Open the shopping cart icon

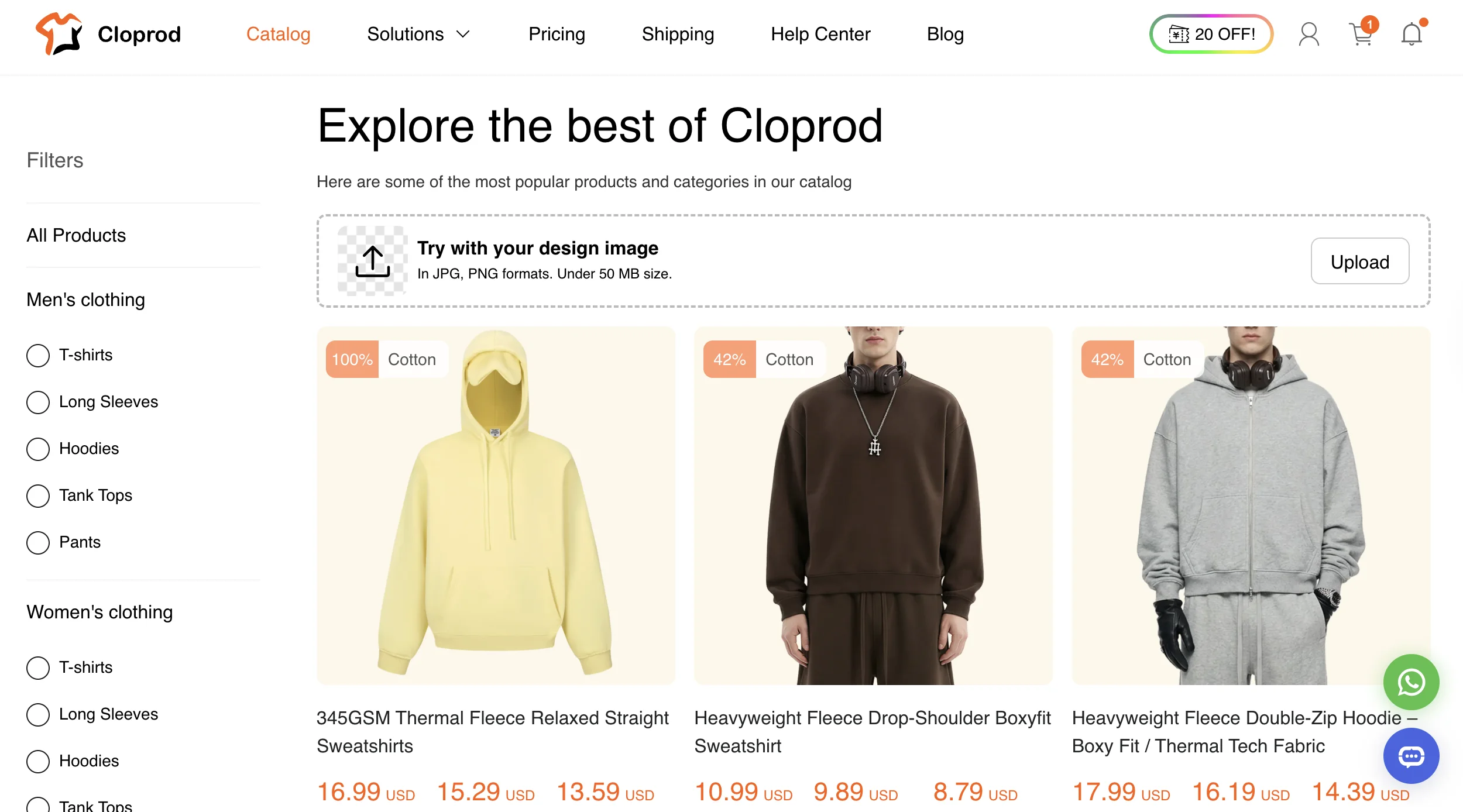1361,34
